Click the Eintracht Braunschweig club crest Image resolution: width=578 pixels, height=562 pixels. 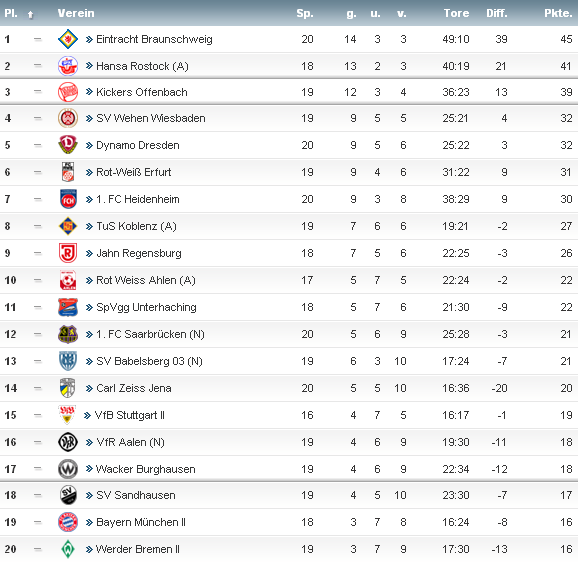click(68, 39)
